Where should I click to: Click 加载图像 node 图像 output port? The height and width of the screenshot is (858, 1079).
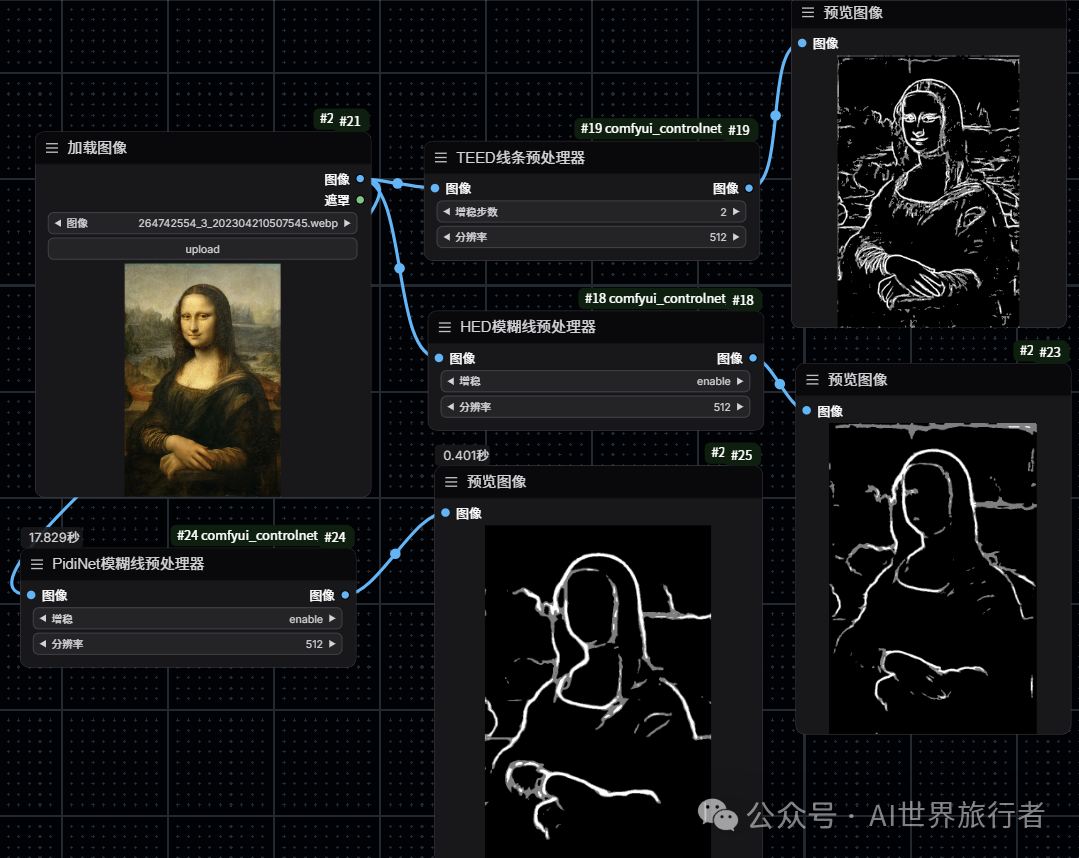pos(360,179)
